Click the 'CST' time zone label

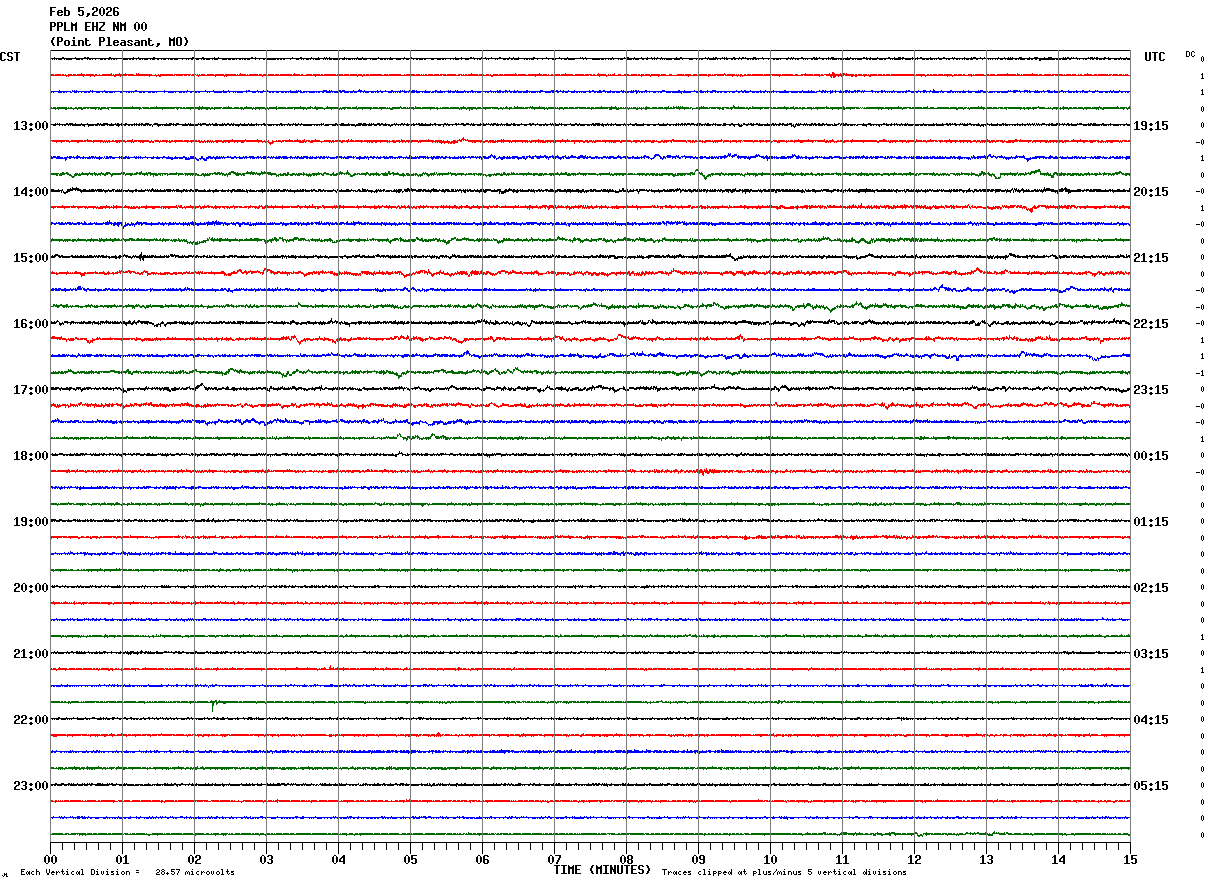tap(10, 57)
